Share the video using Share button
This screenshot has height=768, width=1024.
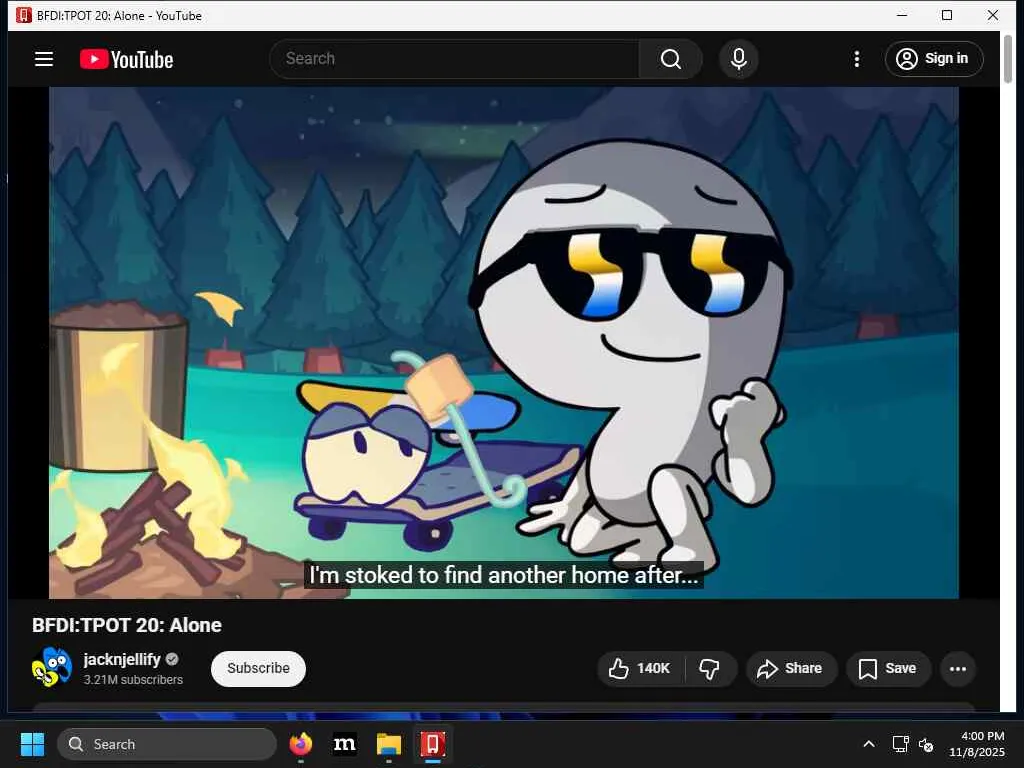[x=790, y=668]
